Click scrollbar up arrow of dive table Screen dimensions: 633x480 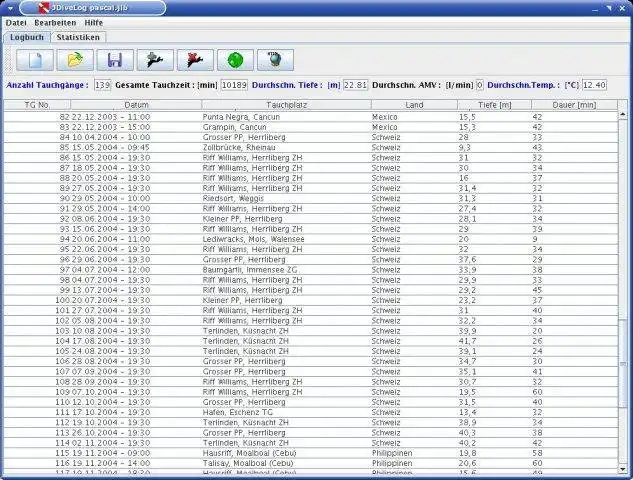[623, 115]
